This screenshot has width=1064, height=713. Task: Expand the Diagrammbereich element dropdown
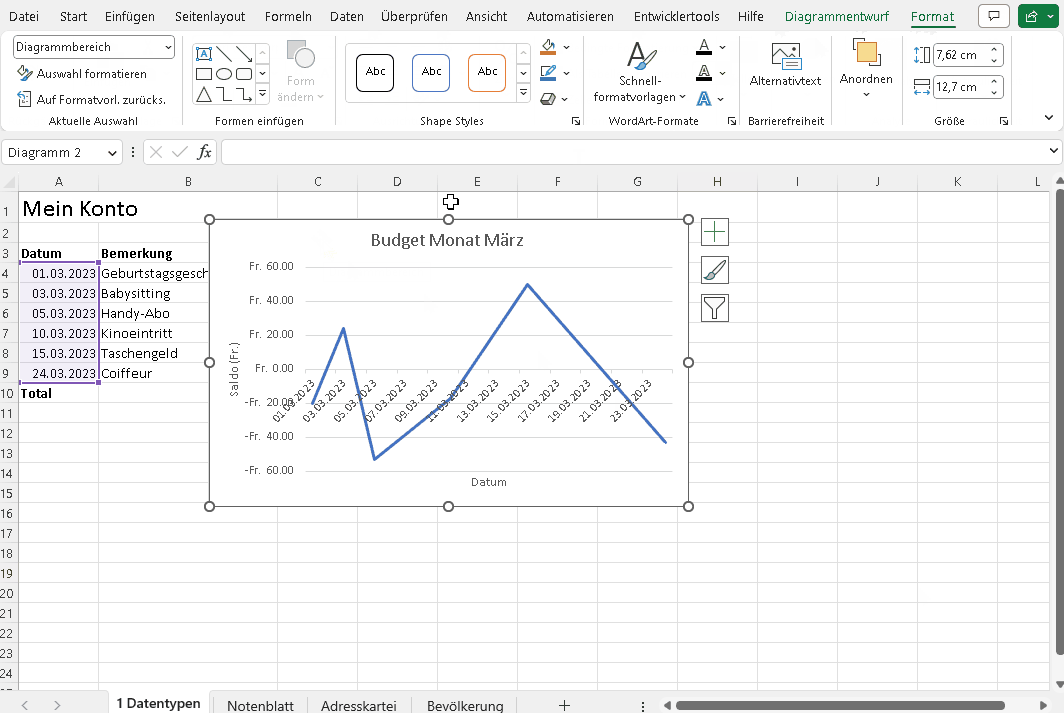tap(166, 47)
